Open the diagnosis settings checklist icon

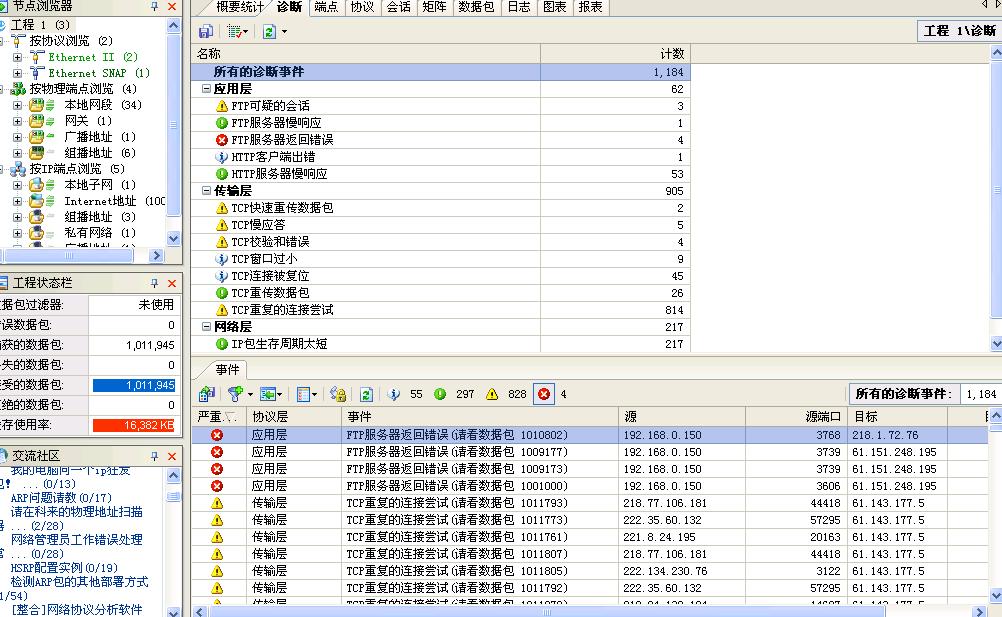pos(235,31)
